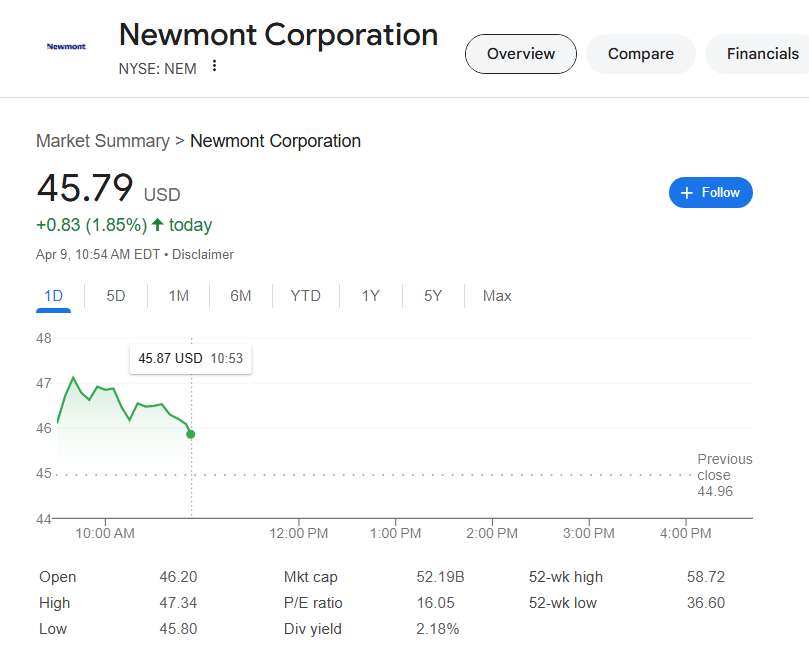Click the Market Summary breadcrumb
The image size is (809, 657).
[102, 141]
